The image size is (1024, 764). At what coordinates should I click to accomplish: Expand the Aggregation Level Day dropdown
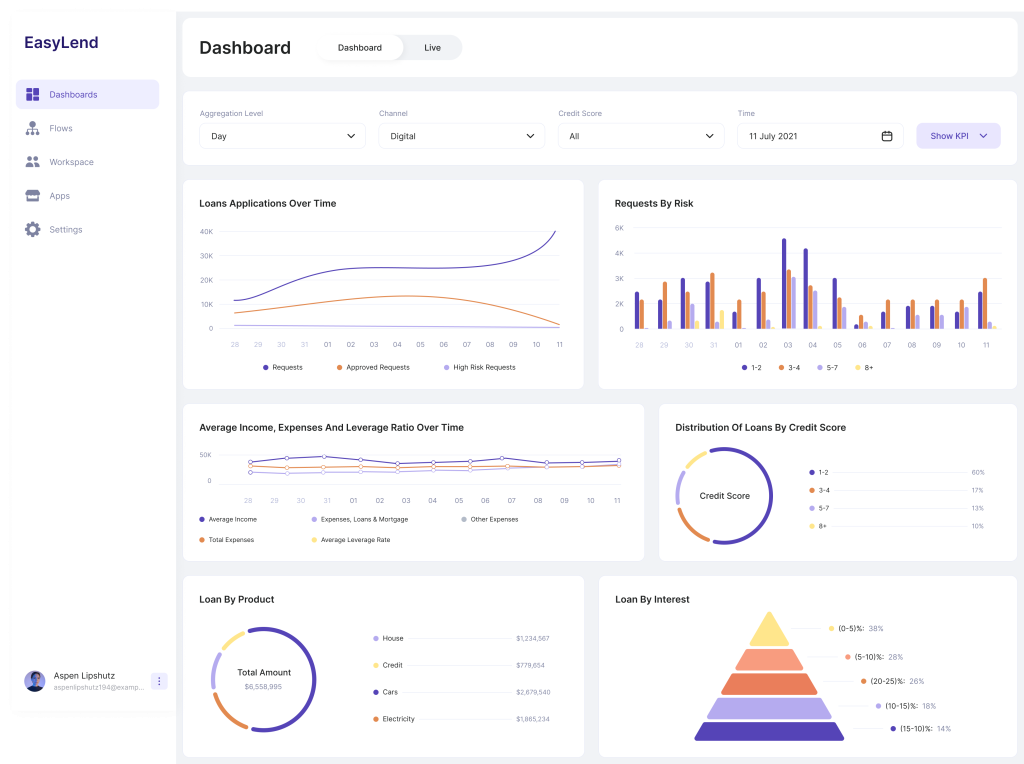(282, 136)
